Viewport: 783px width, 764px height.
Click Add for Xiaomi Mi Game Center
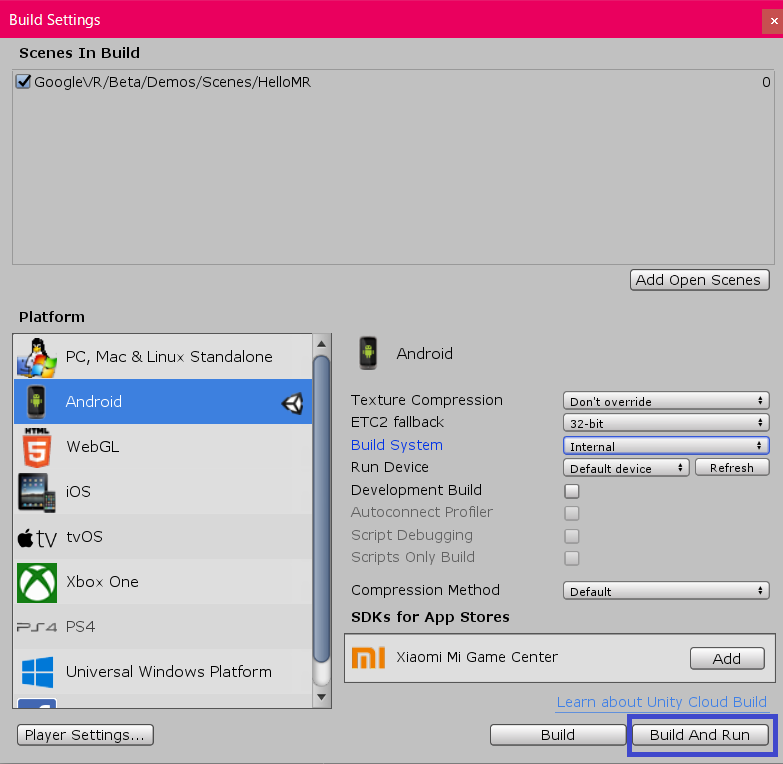click(x=727, y=659)
